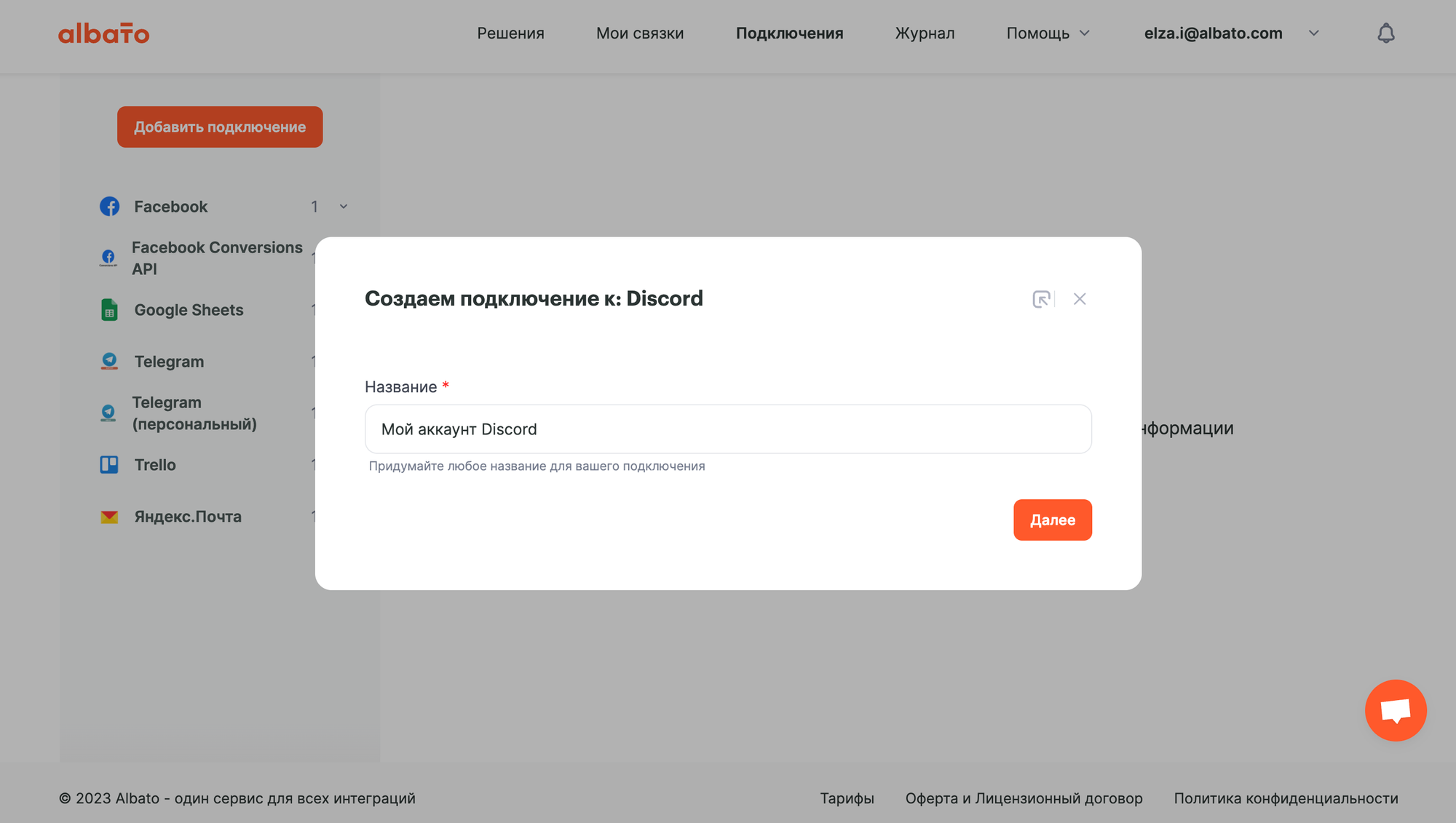The width and height of the screenshot is (1456, 823).
Task: Click the Albato logo
Action: click(103, 33)
